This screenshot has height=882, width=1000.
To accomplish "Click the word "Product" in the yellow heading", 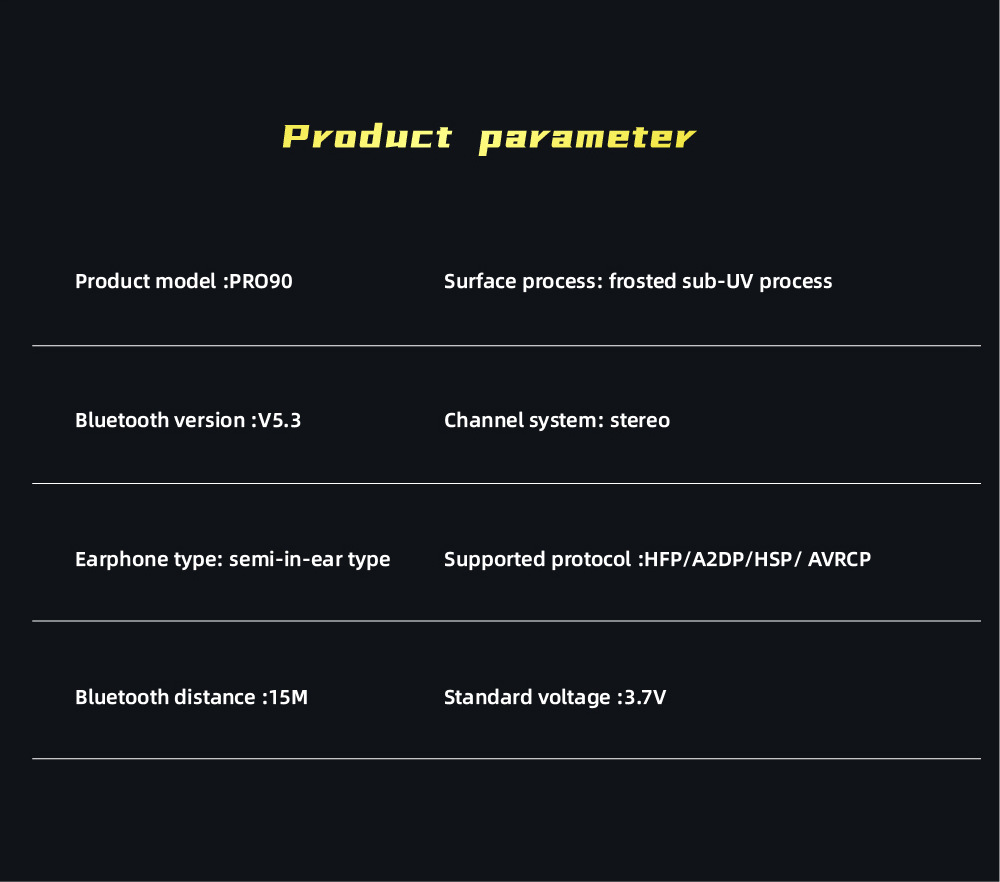I will [367, 137].
